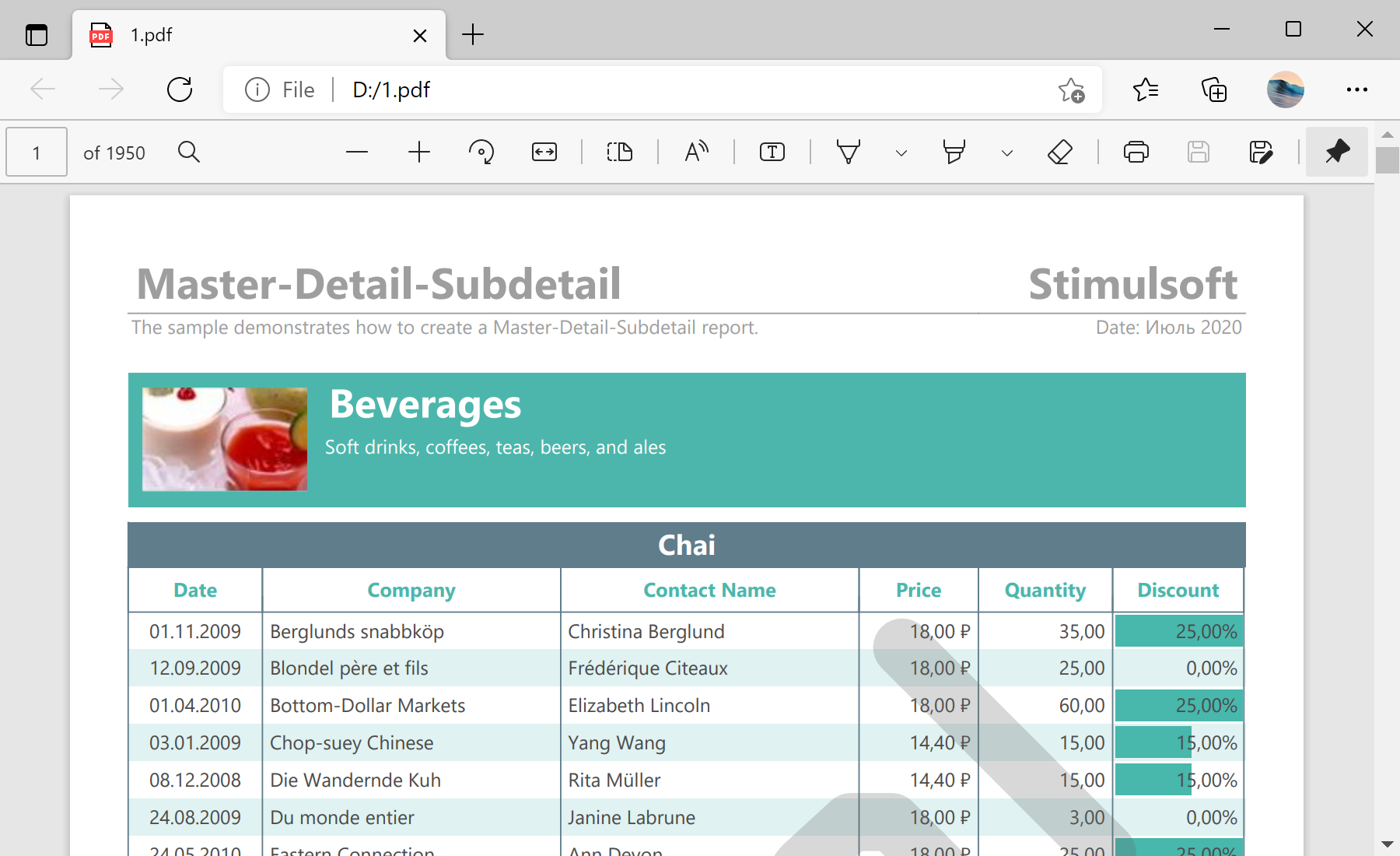Click the Beverages category thumbnail image
The image size is (1400, 856).
(x=225, y=440)
